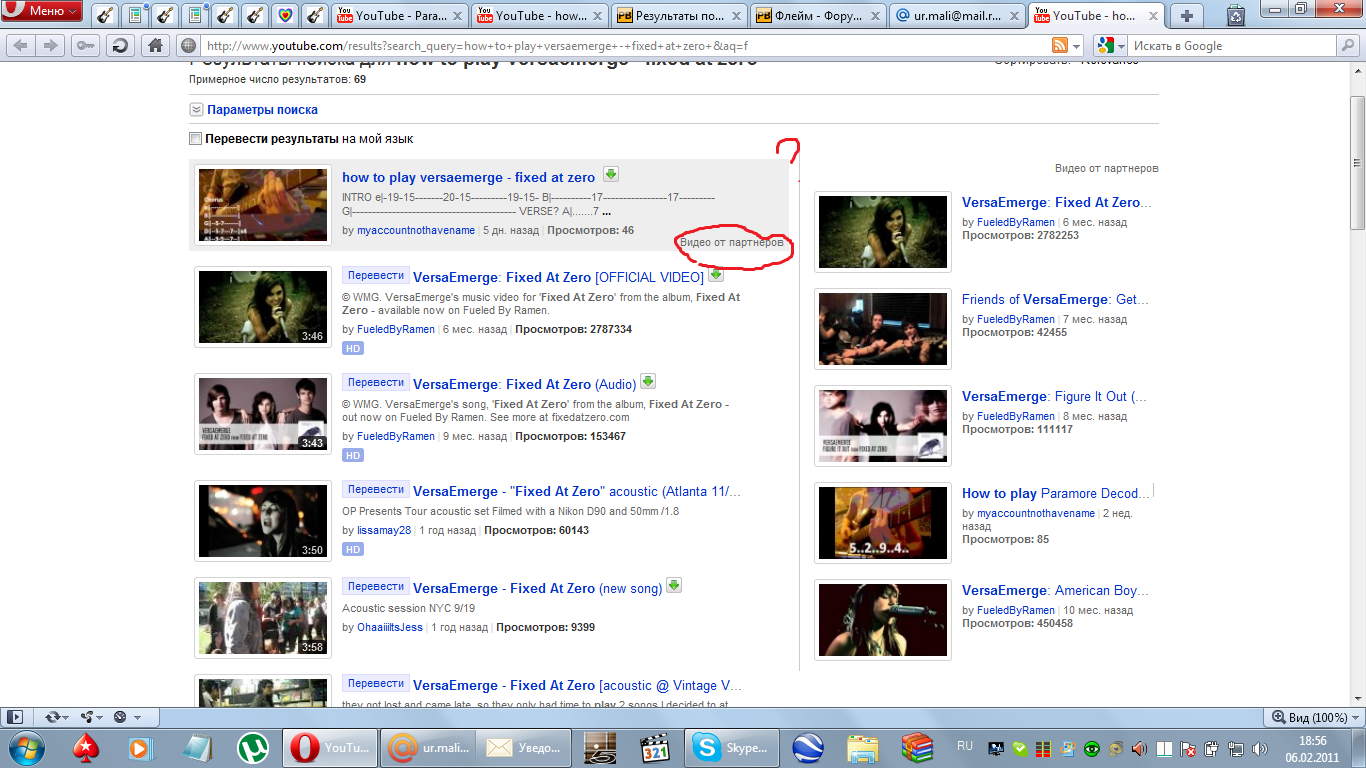
Task: Click 'Перевести' button beside '"Fixed At Zero" acoustic'
Action: [x=376, y=489]
